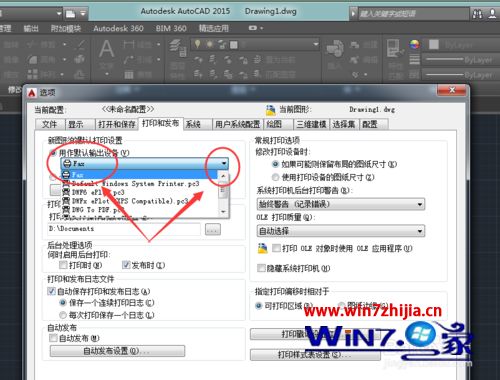The height and width of the screenshot is (380, 500).
Task: Select 保存一个连续打印日志 radio option
Action: pos(63,303)
